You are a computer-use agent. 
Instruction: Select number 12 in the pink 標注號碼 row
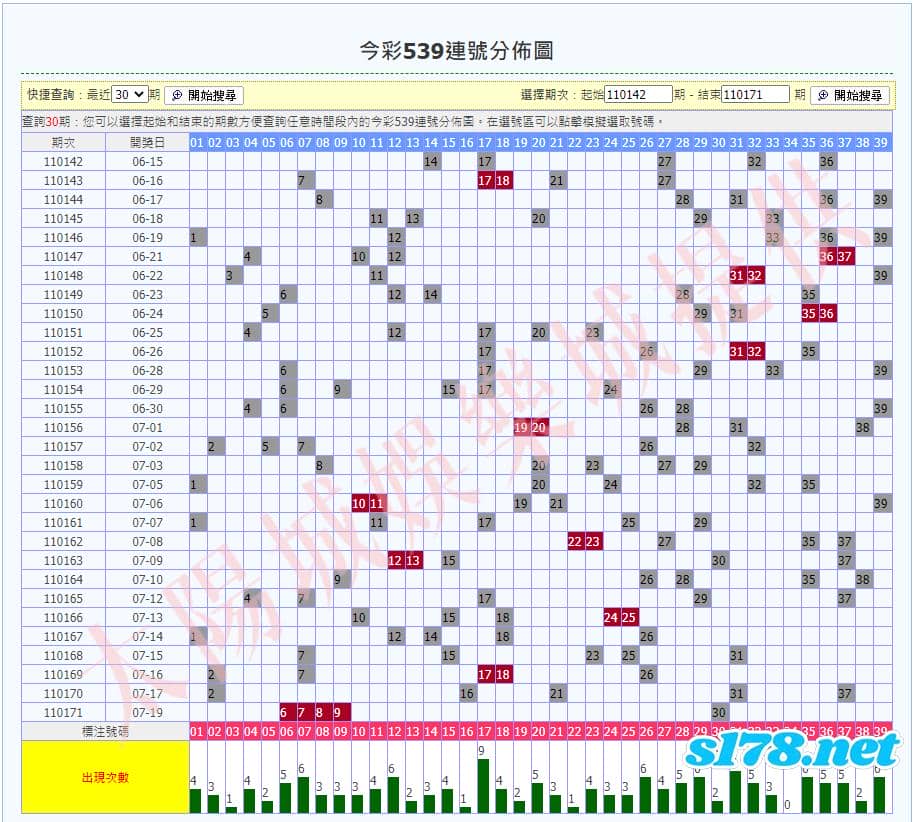coord(395,732)
